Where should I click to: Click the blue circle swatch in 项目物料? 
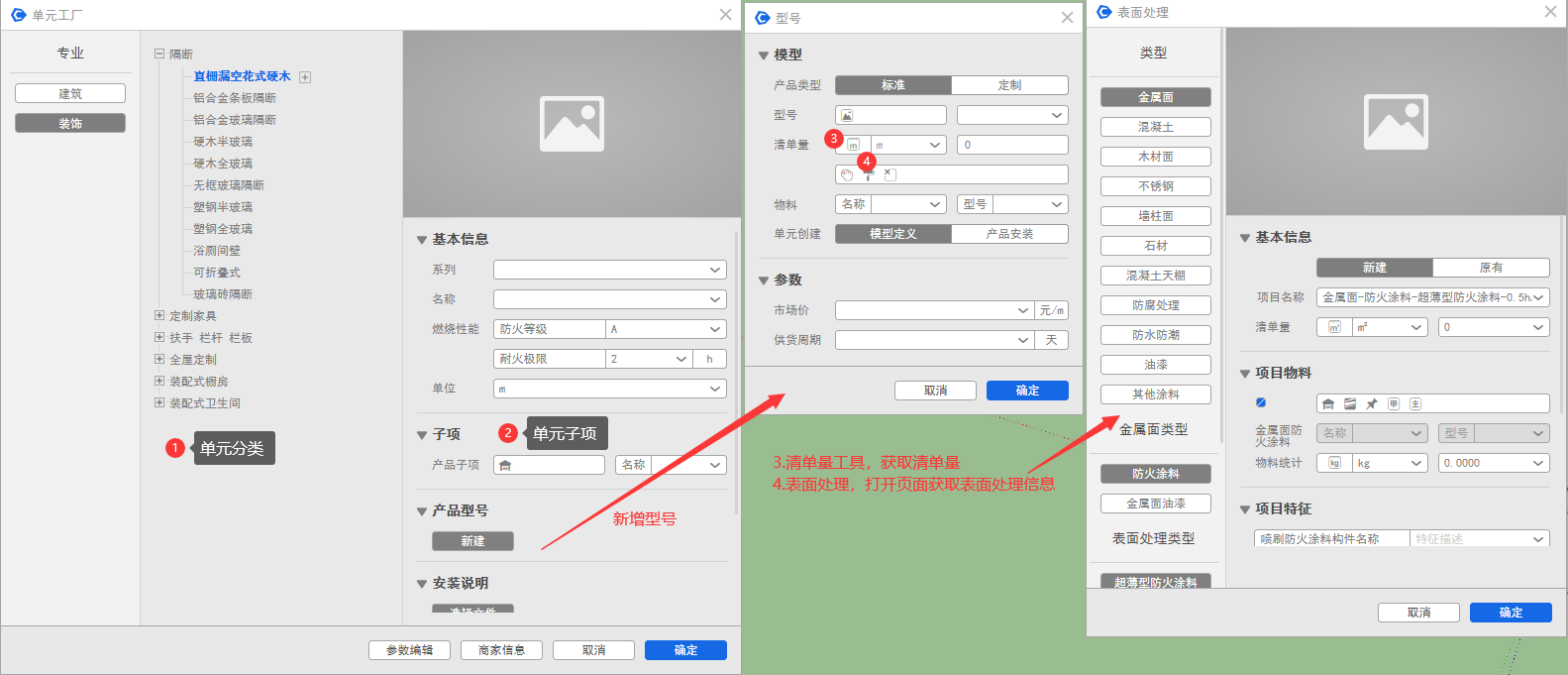[1261, 402]
